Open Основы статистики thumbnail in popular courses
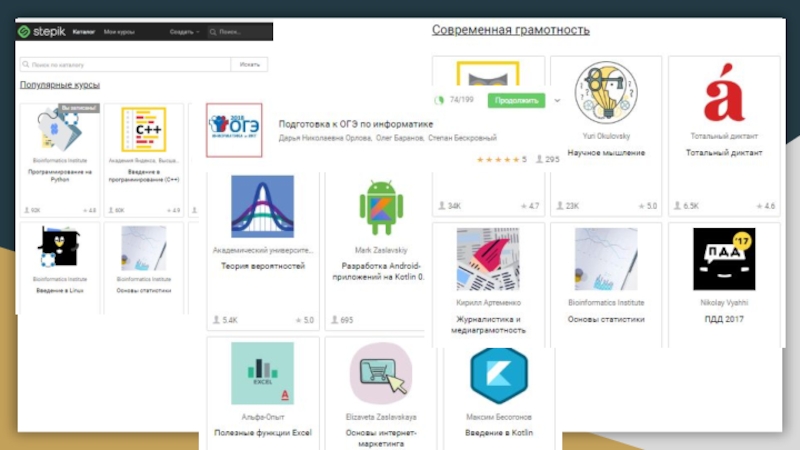This screenshot has height=450, width=800. [x=144, y=248]
